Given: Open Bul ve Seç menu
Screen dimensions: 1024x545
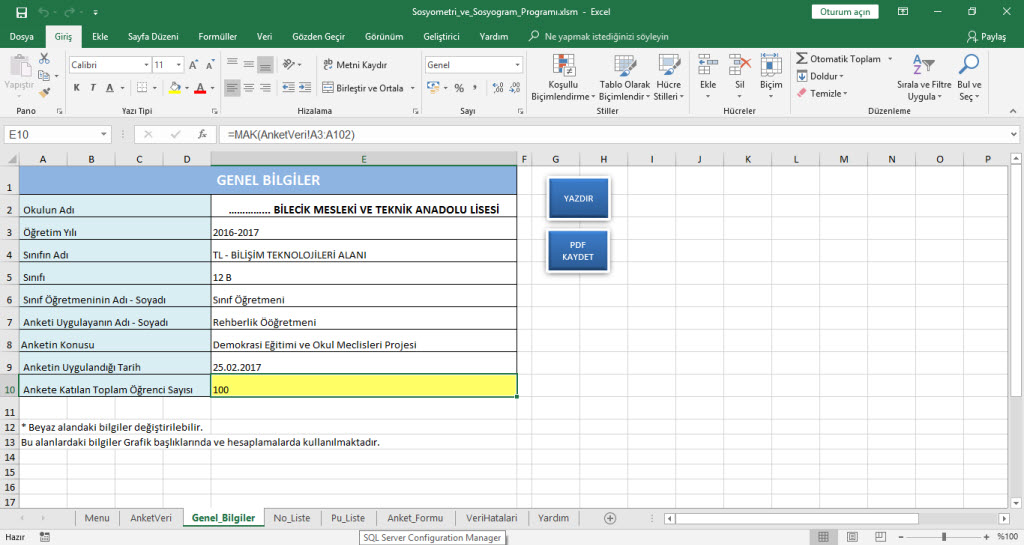Looking at the screenshot, I should pyautogui.click(x=969, y=78).
